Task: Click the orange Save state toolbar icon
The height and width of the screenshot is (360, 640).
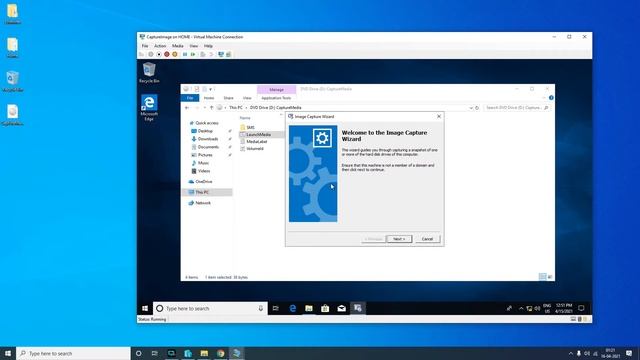Action: coord(175,54)
